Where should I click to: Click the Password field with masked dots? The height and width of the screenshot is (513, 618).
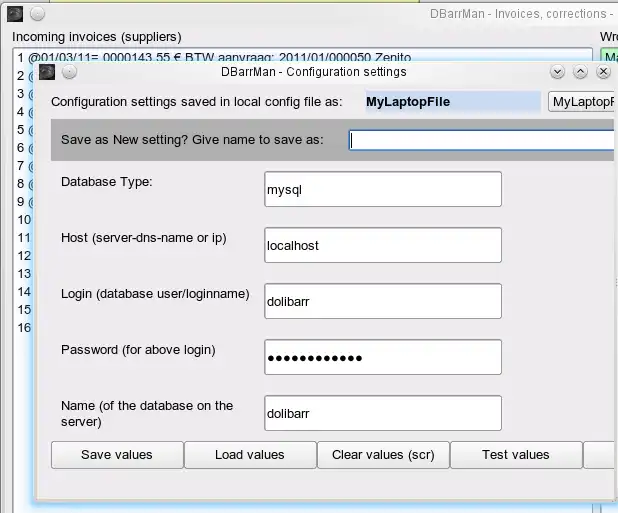tap(383, 357)
